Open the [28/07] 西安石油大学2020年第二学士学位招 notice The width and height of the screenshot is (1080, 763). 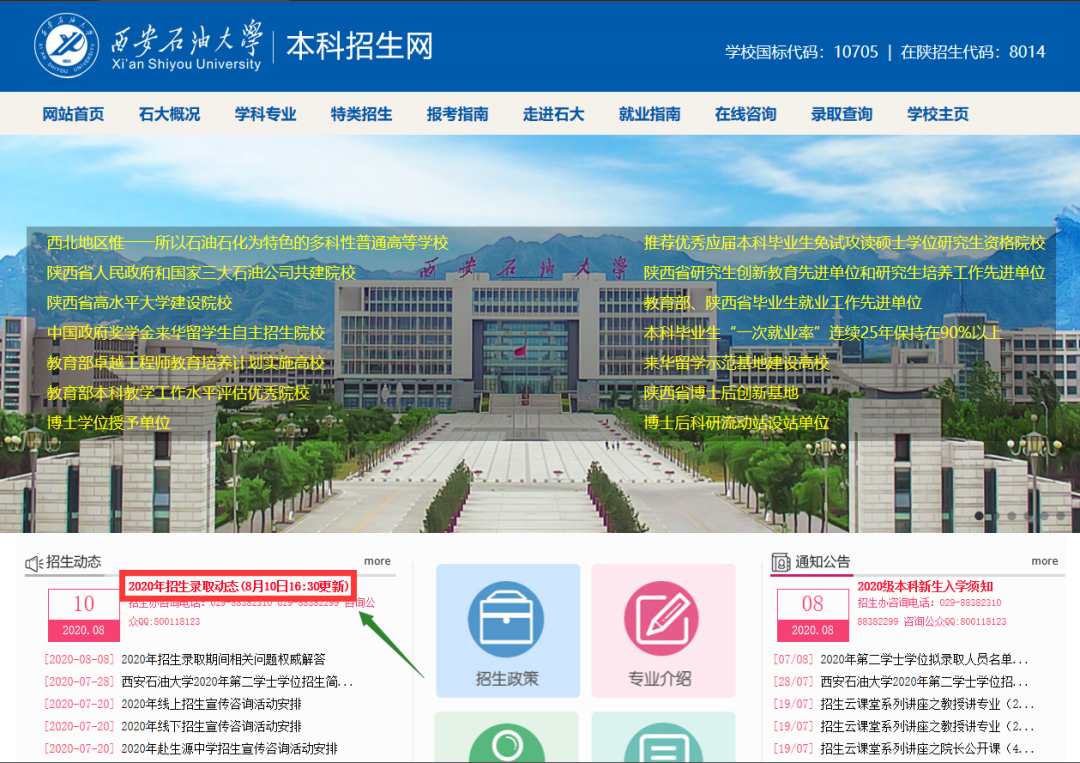(924, 682)
